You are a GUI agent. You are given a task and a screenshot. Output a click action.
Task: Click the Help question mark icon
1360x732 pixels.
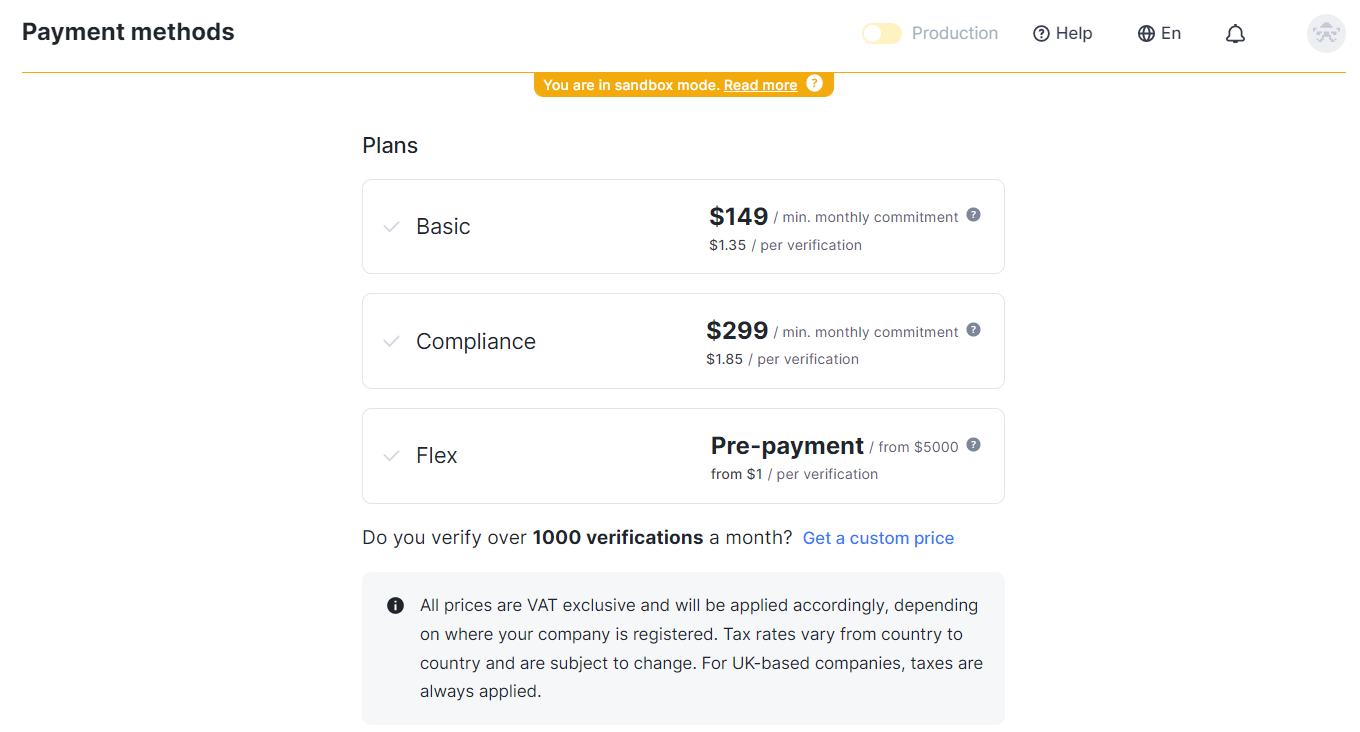tap(1041, 34)
